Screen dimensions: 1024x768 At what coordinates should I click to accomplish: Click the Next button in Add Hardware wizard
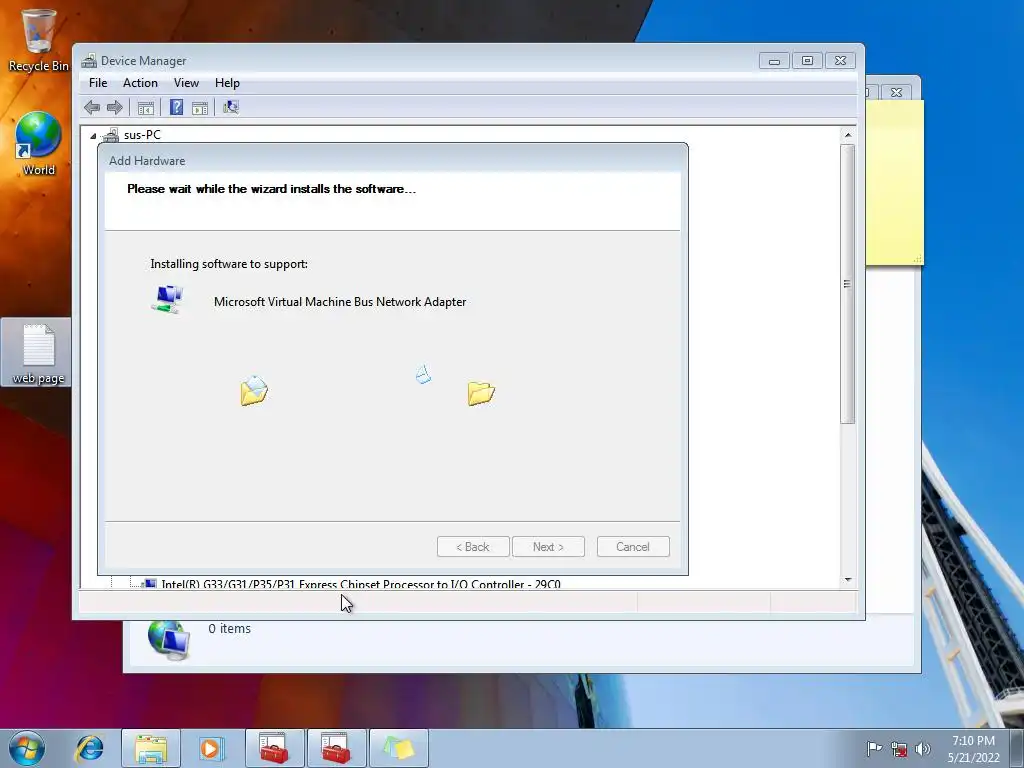[548, 547]
